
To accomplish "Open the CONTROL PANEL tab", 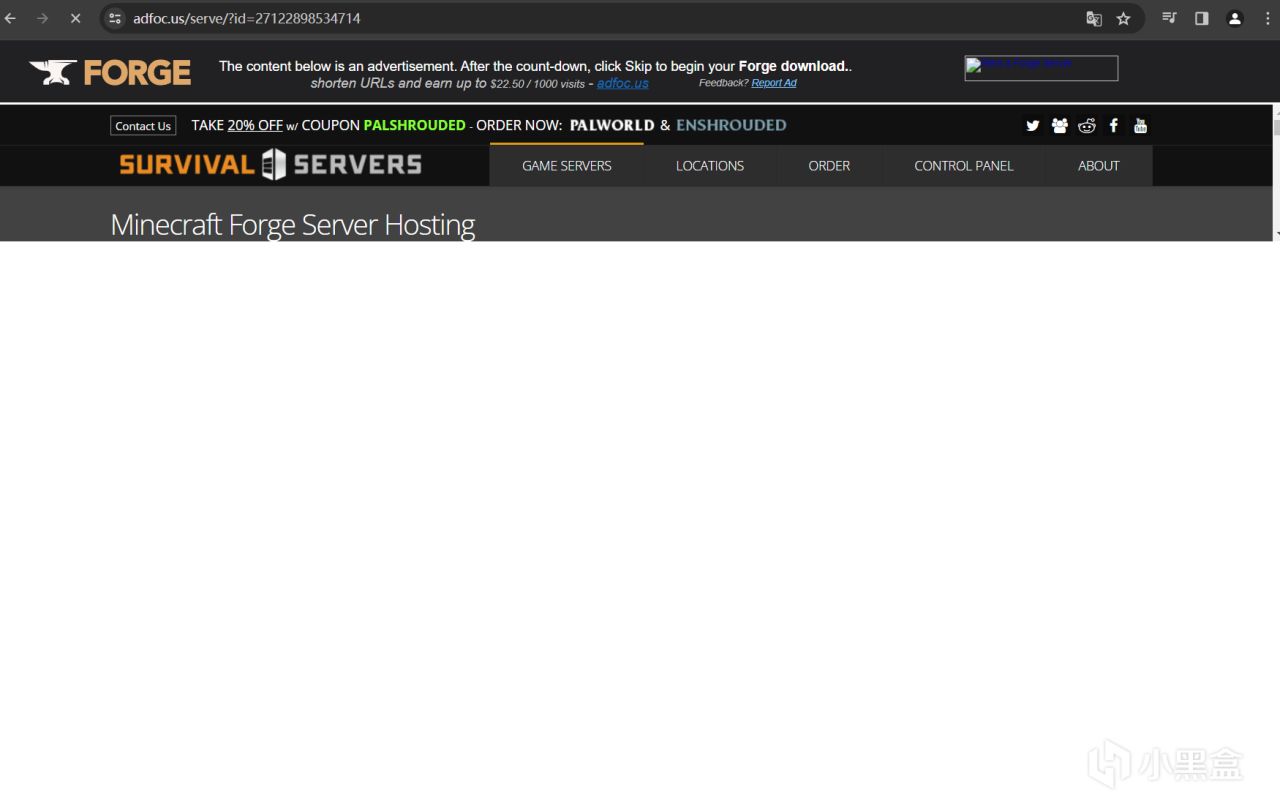I will (964, 166).
